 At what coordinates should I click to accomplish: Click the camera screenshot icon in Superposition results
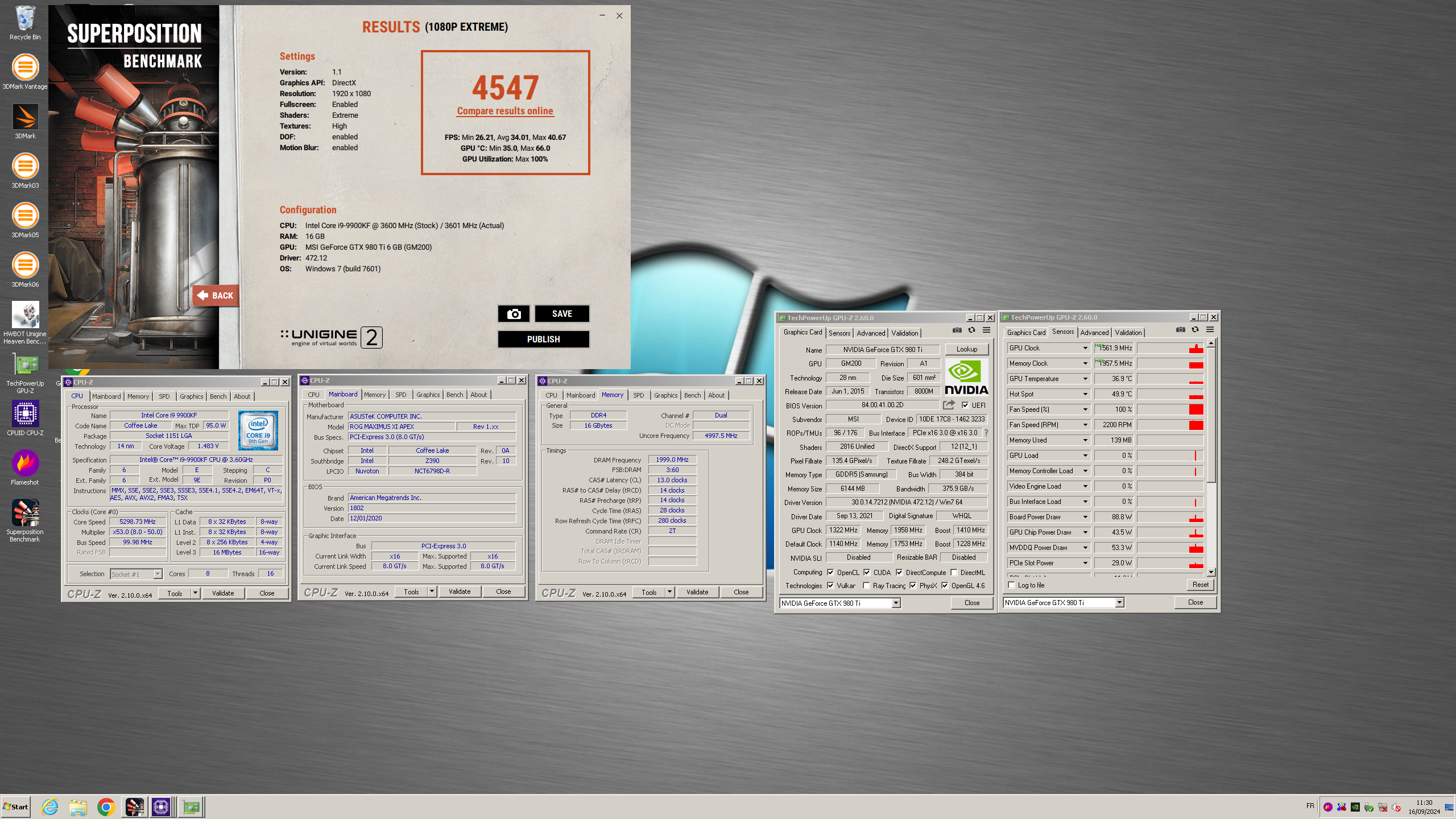point(514,314)
